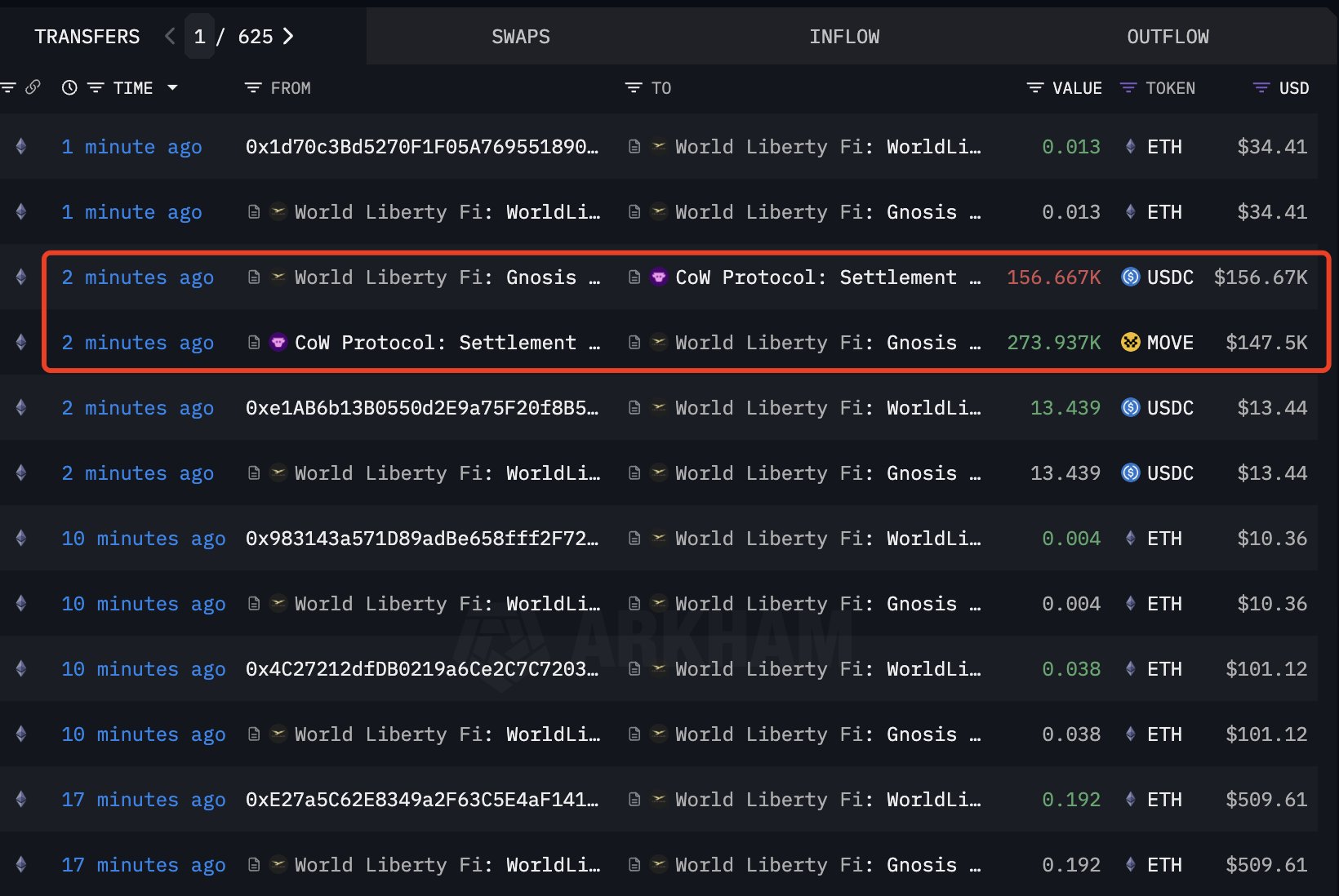Click the CoW Protocol purple icon in TO column
This screenshot has width=1339, height=896.
click(658, 277)
